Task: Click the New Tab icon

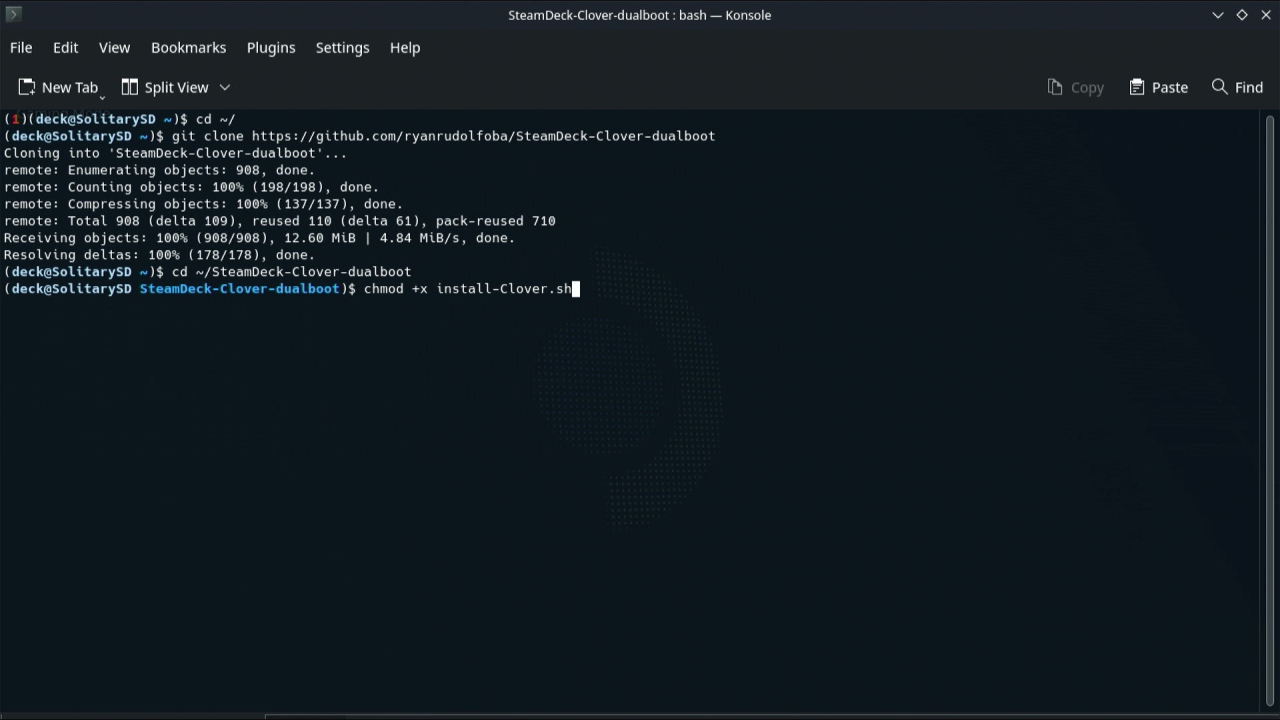Action: (27, 87)
